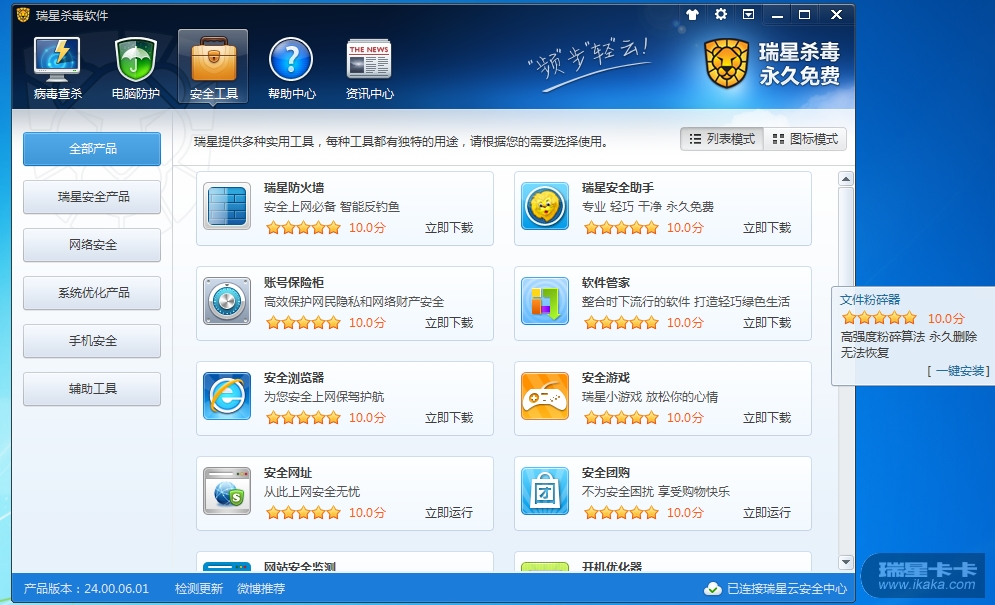Click the 瑞星安全助手 lion icon

click(x=545, y=206)
